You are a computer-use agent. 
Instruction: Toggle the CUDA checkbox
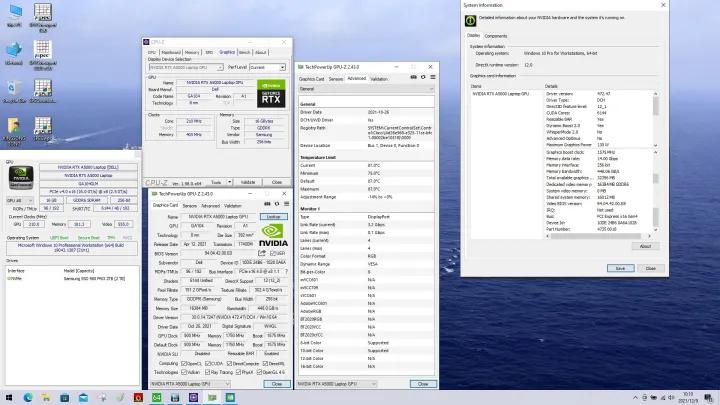pos(207,364)
